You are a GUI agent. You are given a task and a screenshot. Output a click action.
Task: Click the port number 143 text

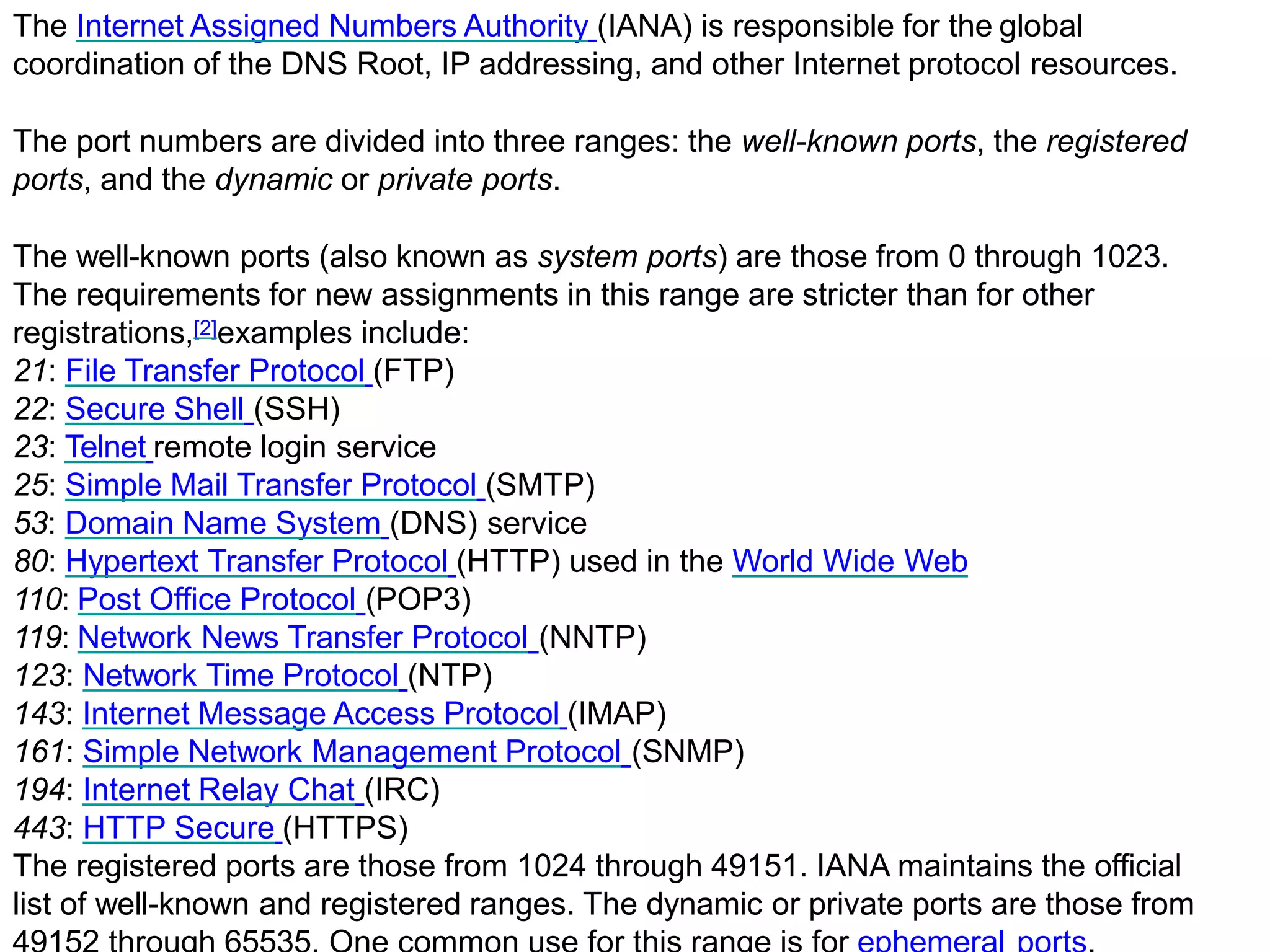[40, 714]
